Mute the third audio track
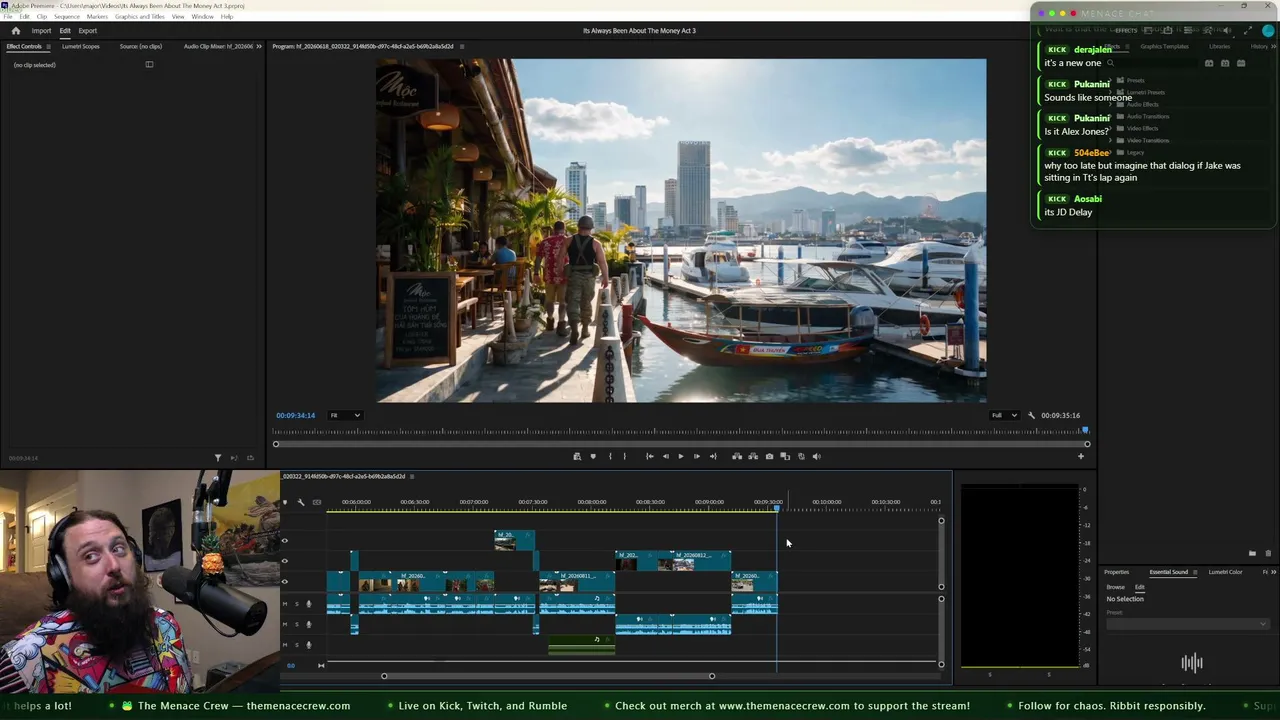Viewport: 1280px width, 720px height. (x=285, y=644)
